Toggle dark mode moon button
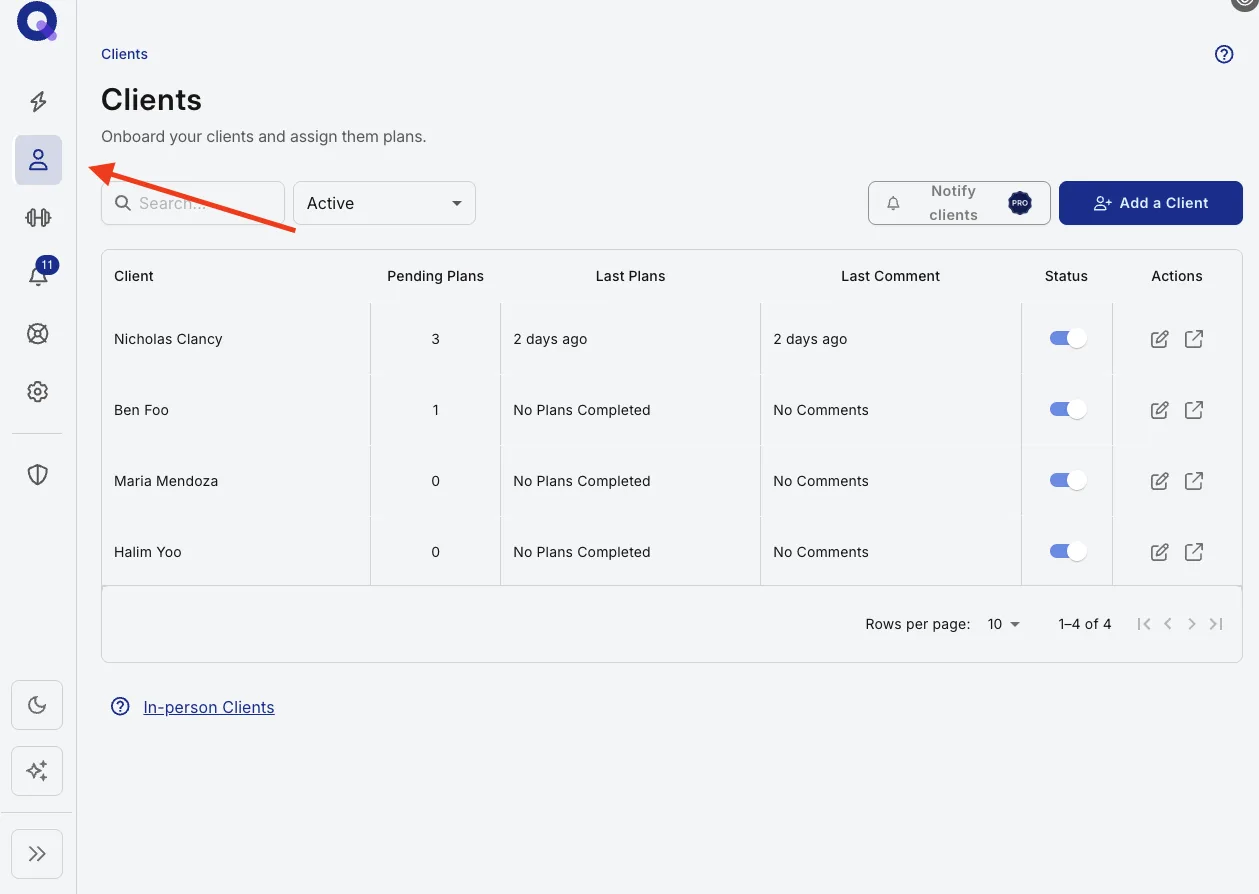The height and width of the screenshot is (894, 1259). pyautogui.click(x=37, y=705)
